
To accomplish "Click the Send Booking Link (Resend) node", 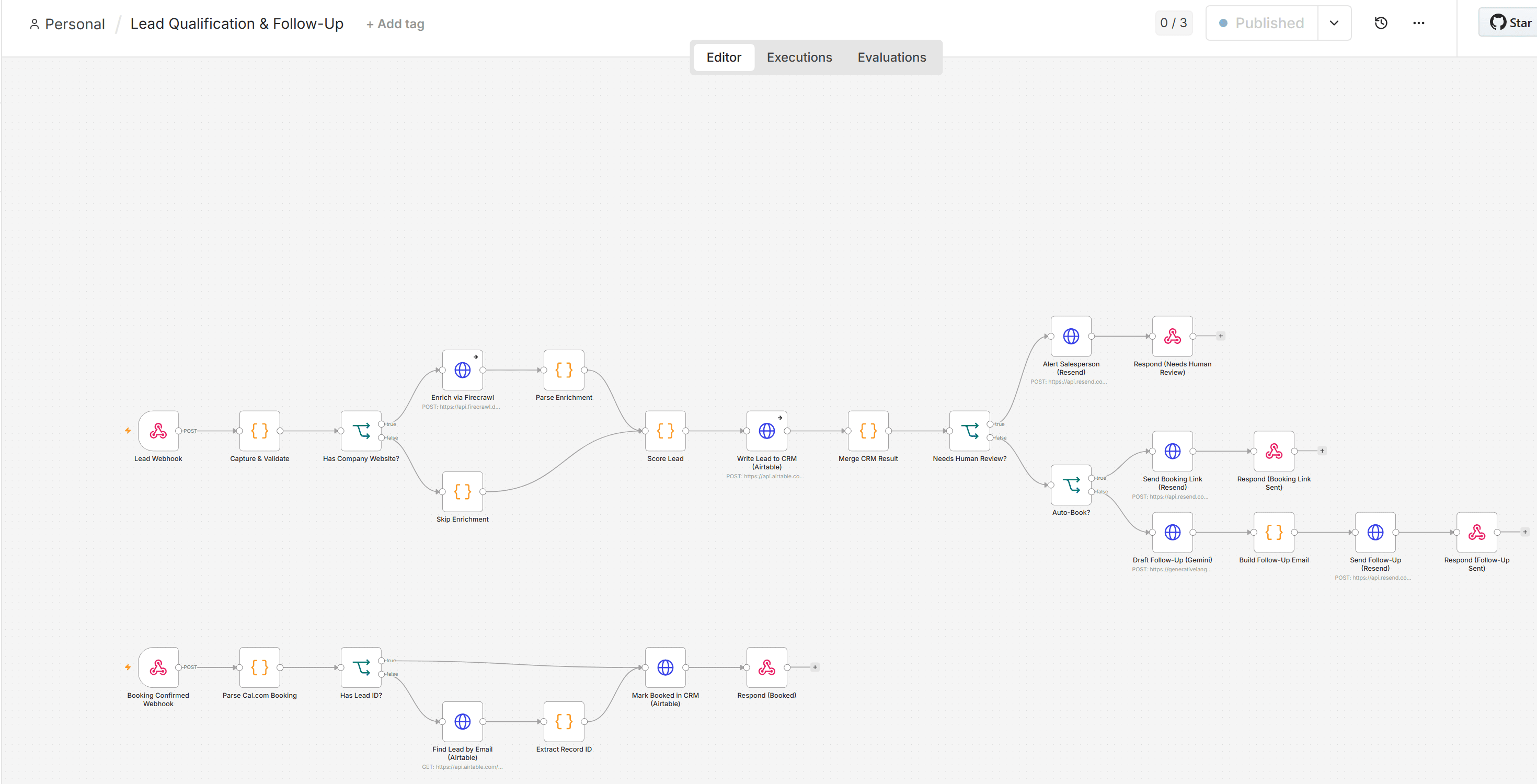I will (1173, 451).
